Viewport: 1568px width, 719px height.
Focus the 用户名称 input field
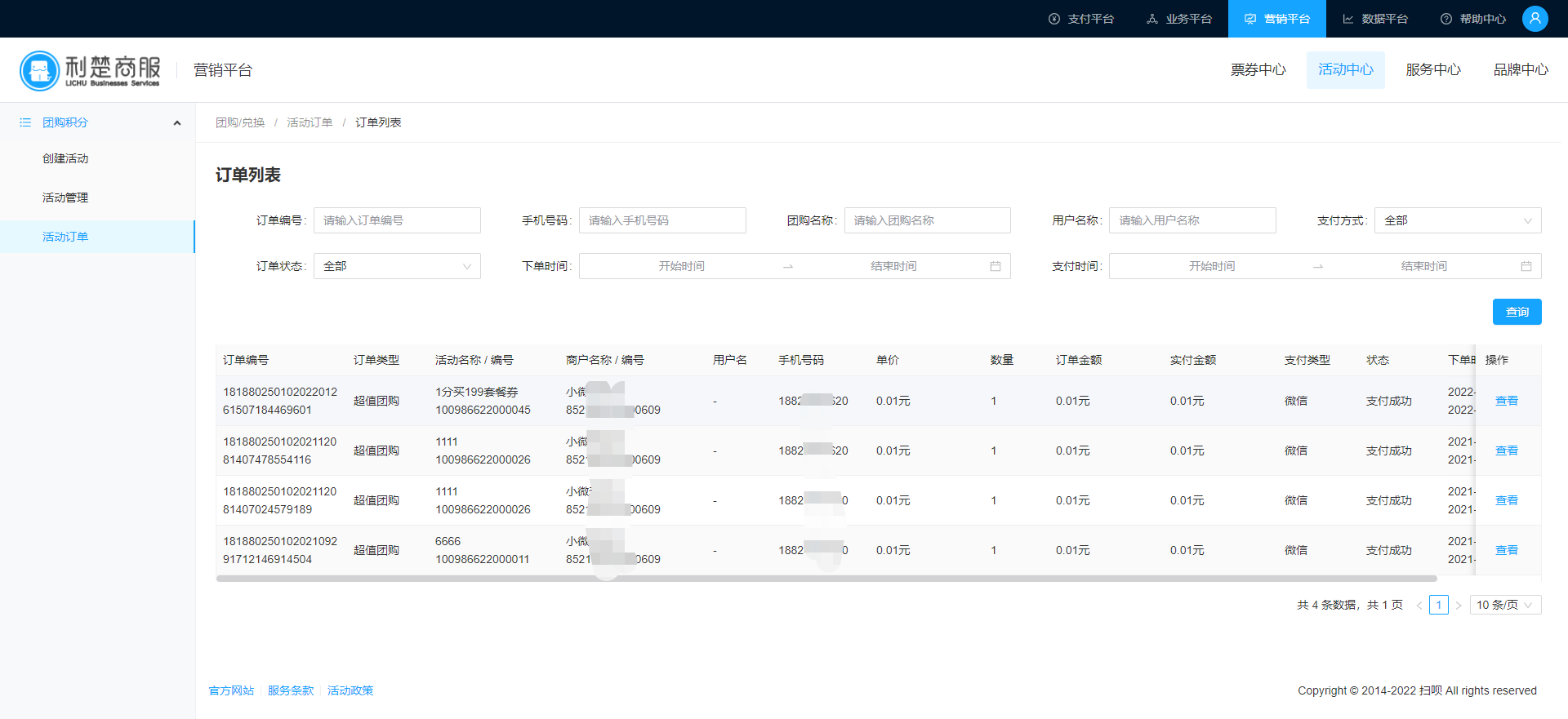tap(1192, 220)
